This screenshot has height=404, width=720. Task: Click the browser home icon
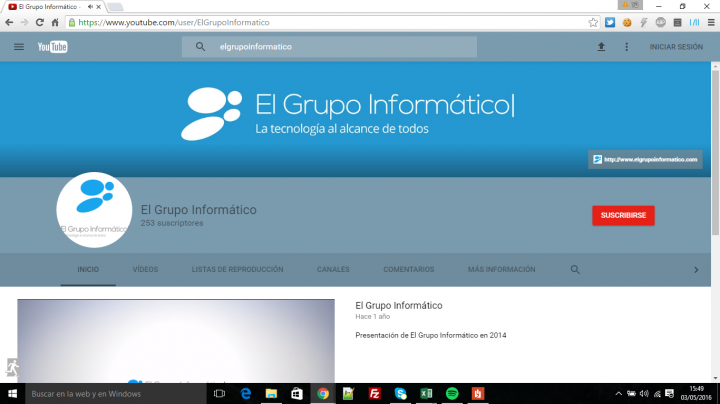pos(55,22)
